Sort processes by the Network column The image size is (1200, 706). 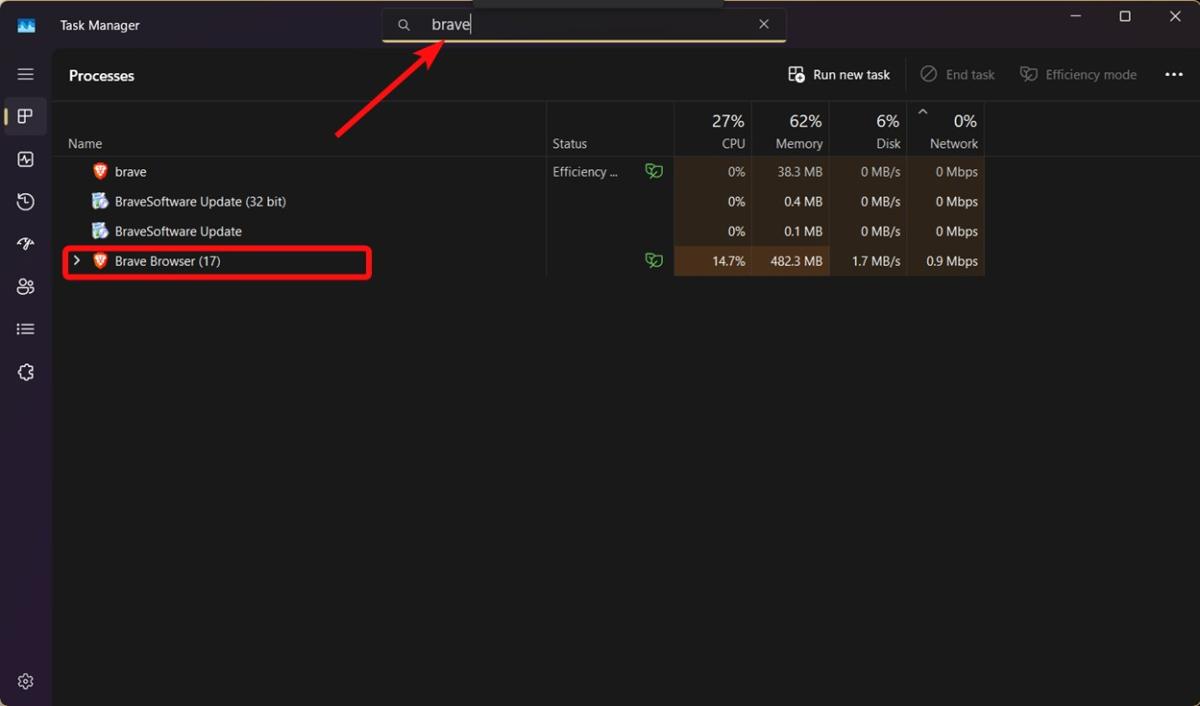(x=953, y=130)
